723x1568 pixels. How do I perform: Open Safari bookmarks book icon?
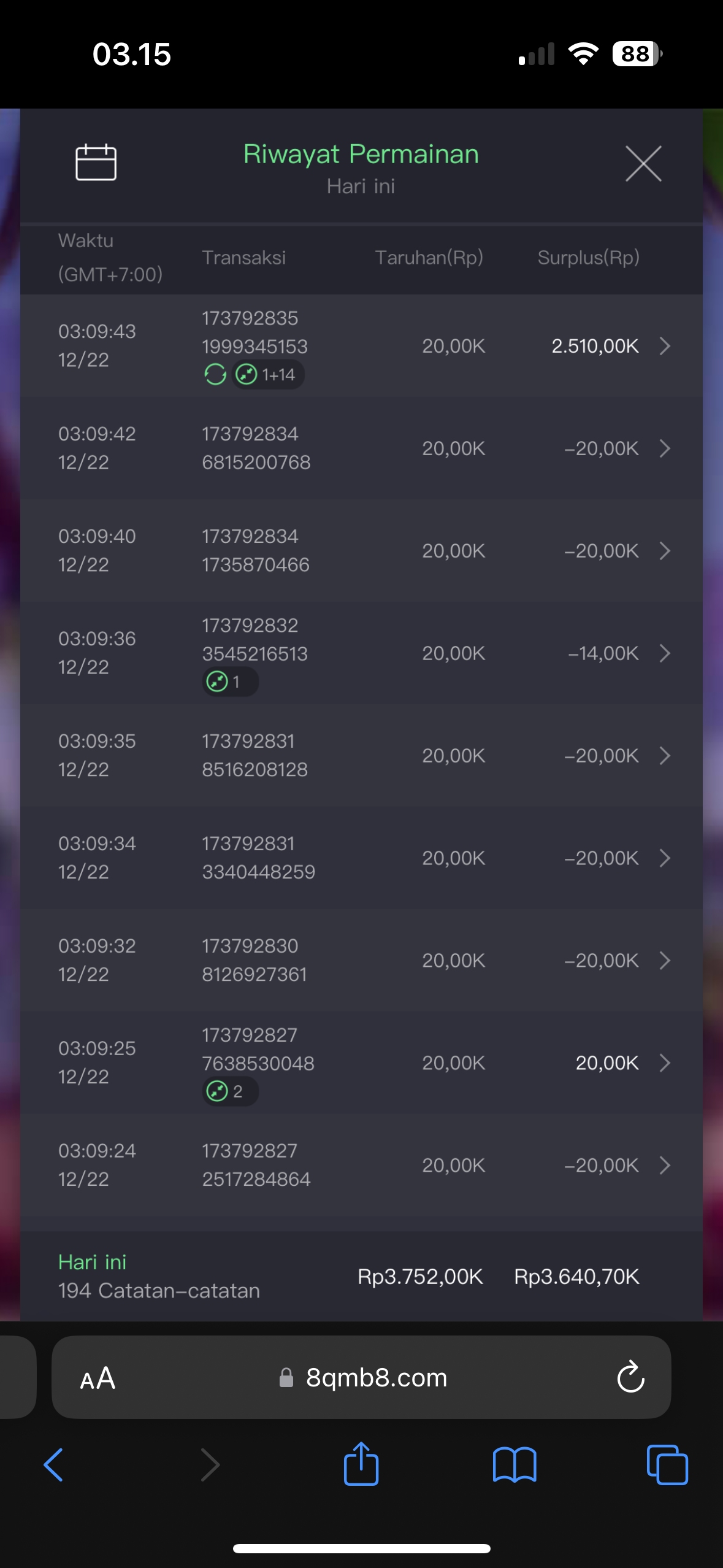[x=515, y=1464]
